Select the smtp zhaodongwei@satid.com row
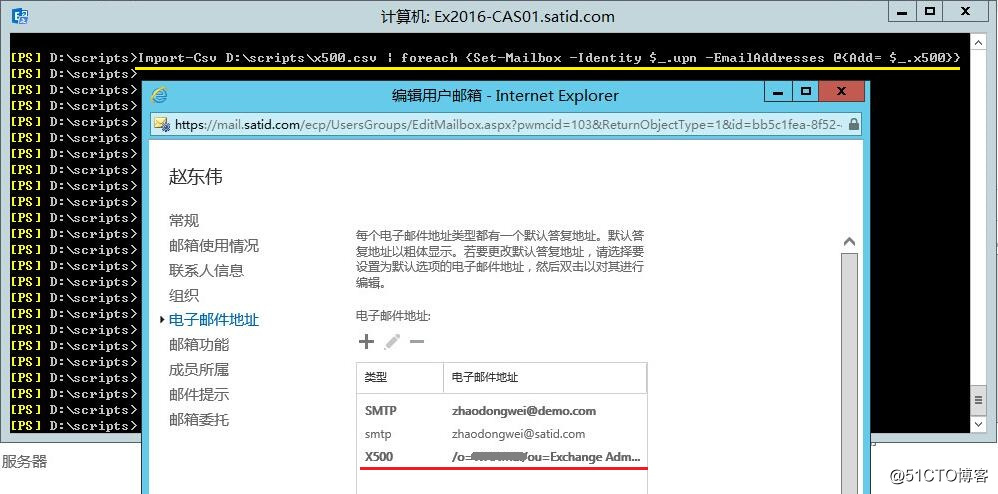Image resolution: width=998 pixels, height=494 pixels. (502, 434)
